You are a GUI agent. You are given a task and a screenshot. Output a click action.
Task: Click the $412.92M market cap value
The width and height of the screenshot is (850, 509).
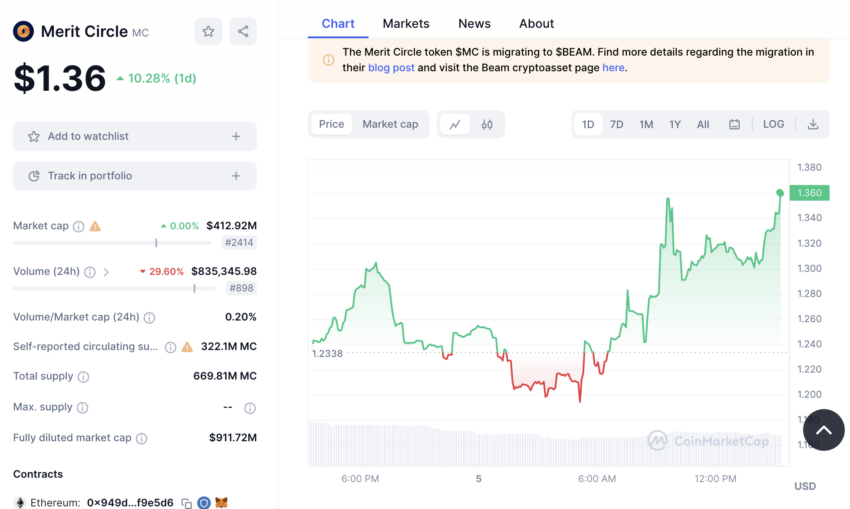coord(231,225)
